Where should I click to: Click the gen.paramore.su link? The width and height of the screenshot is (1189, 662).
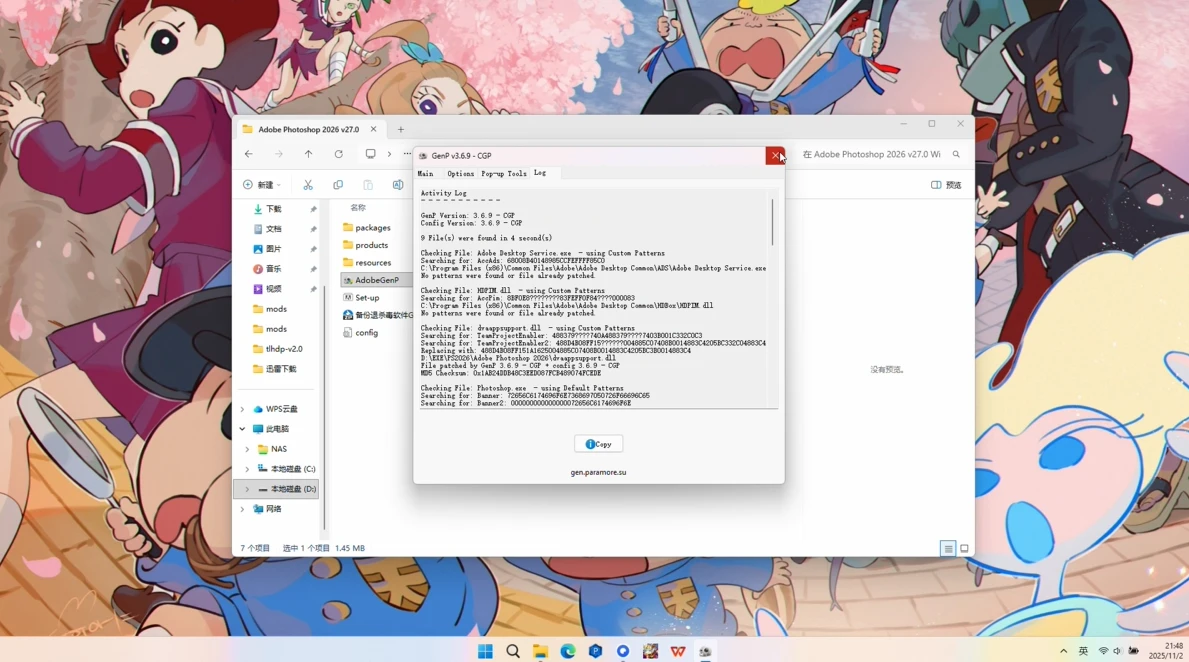coord(598,471)
